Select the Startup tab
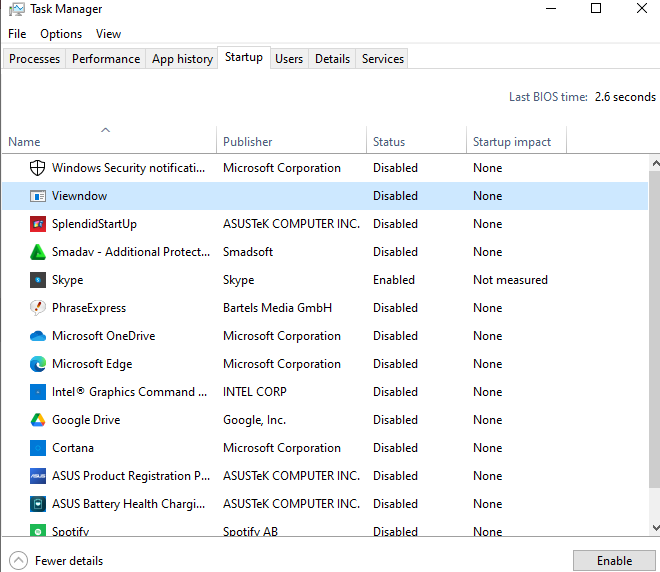The image size is (660, 572). coord(244,57)
